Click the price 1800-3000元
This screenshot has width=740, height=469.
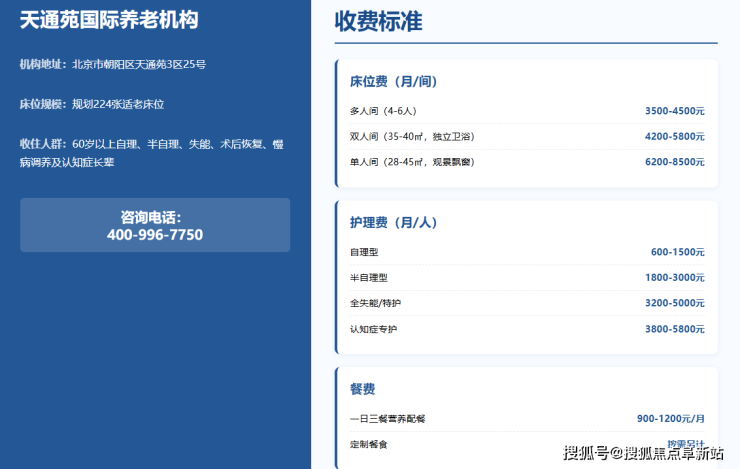tap(675, 278)
